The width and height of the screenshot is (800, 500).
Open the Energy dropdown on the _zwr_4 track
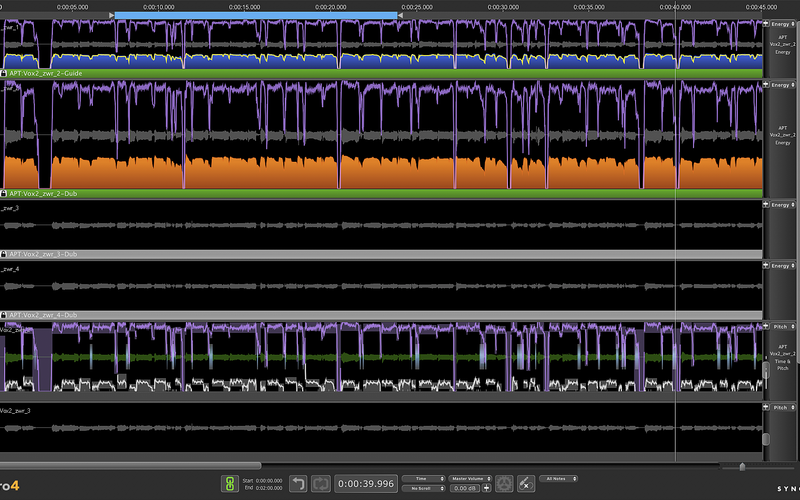pyautogui.click(x=783, y=266)
